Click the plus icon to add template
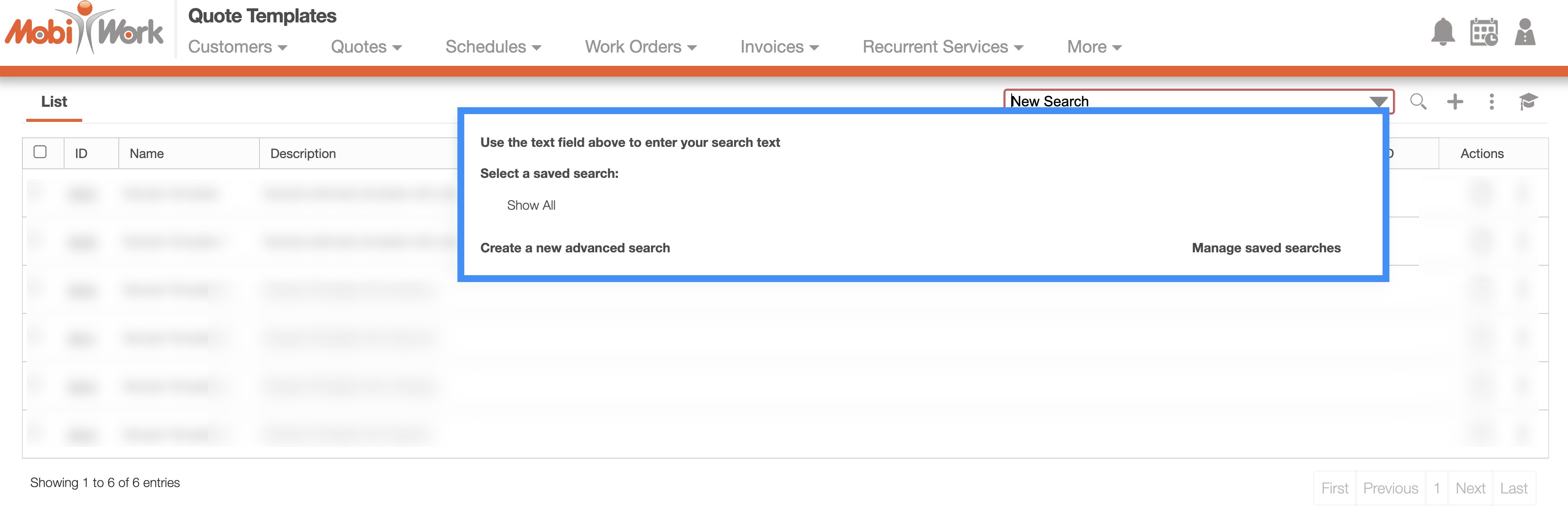This screenshot has width=1568, height=515. click(1455, 101)
